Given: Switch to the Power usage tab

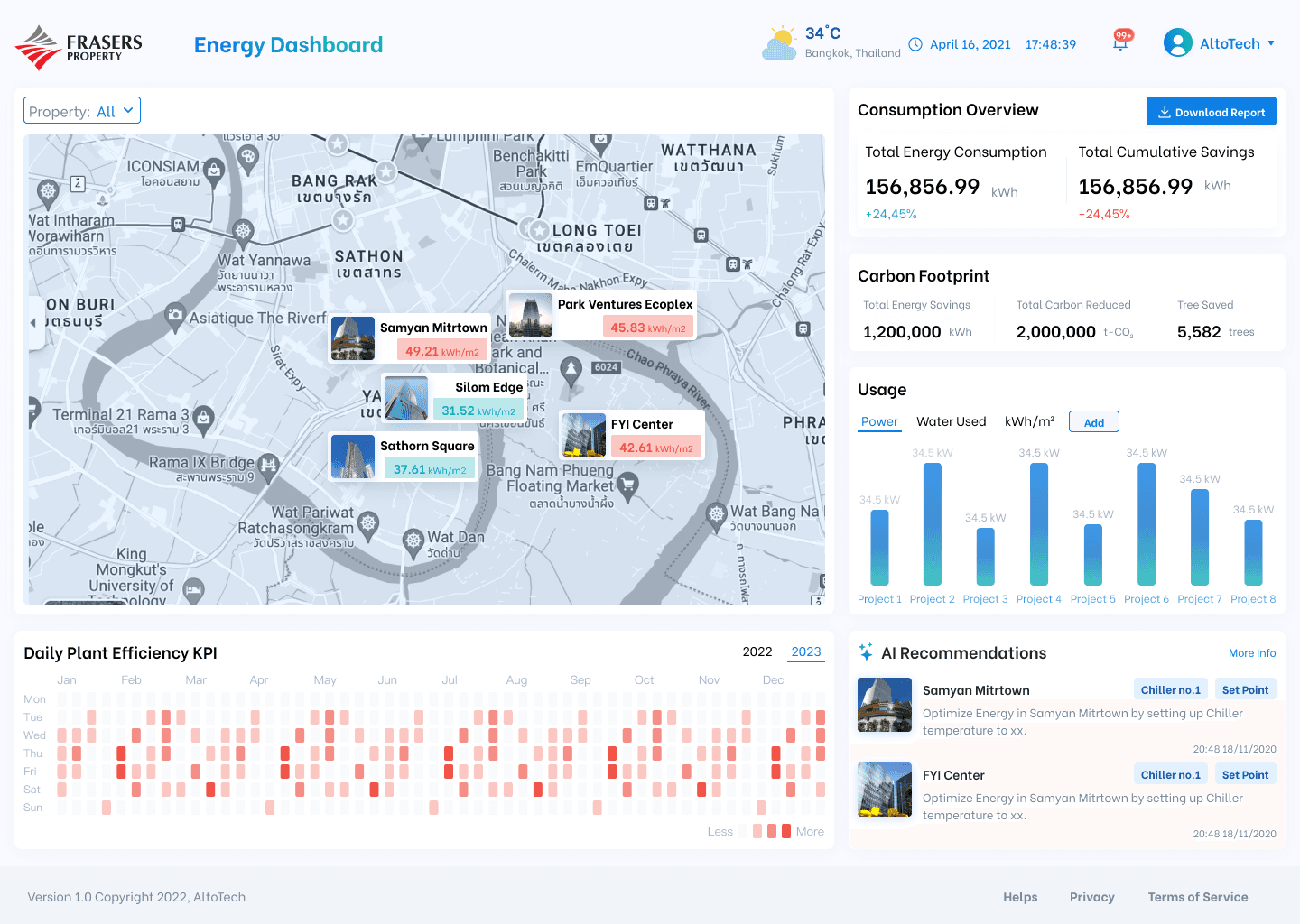Looking at the screenshot, I should click(x=879, y=421).
